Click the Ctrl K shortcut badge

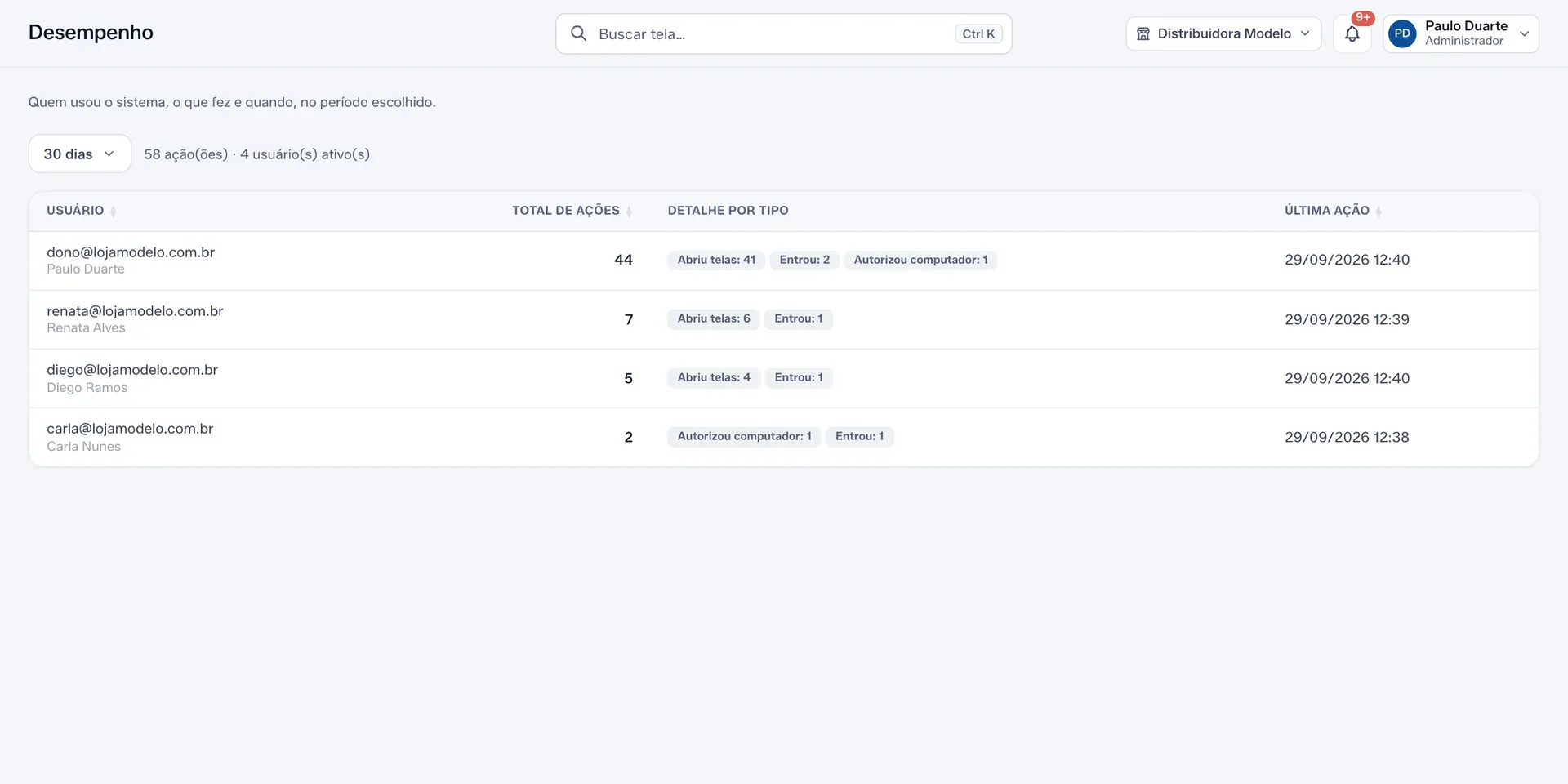pyautogui.click(x=978, y=33)
